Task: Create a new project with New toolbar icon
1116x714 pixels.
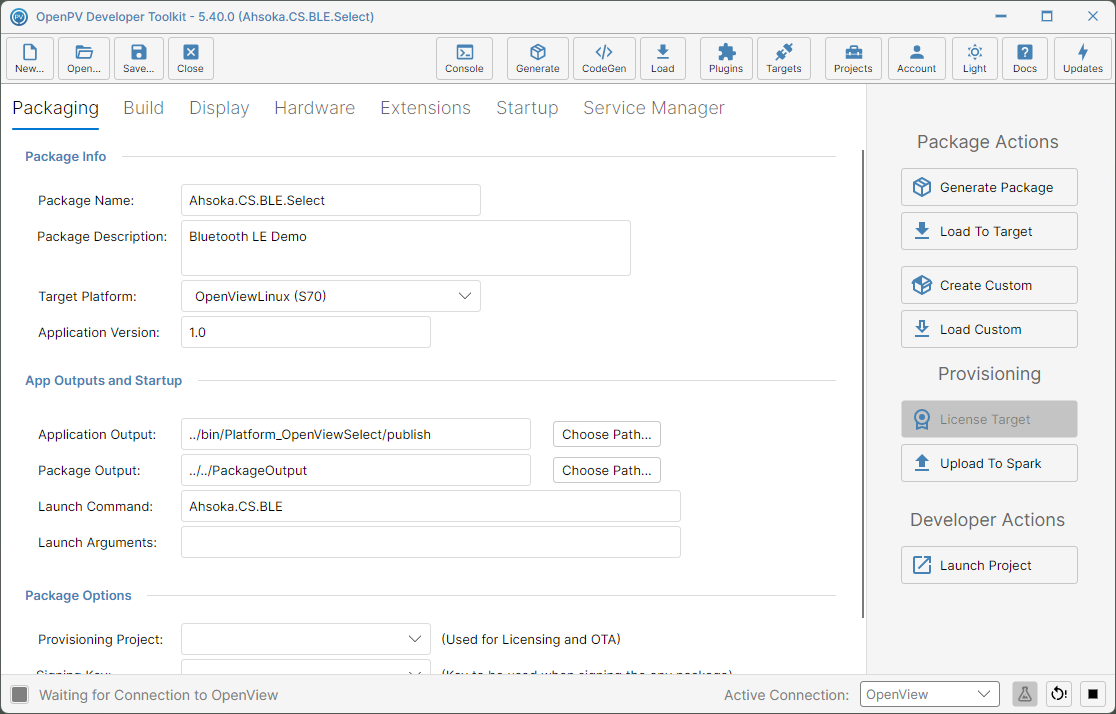Action: (30, 58)
